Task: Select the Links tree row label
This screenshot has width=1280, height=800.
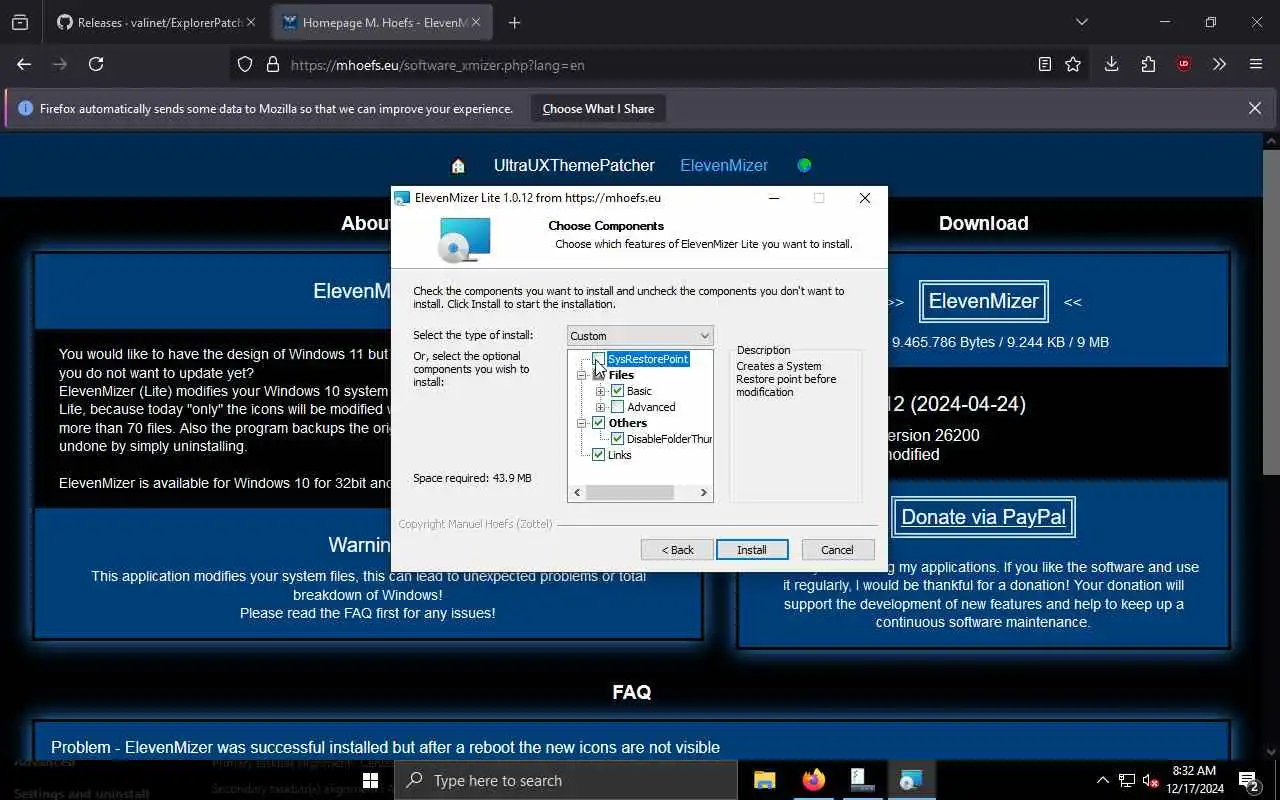Action: click(619, 455)
